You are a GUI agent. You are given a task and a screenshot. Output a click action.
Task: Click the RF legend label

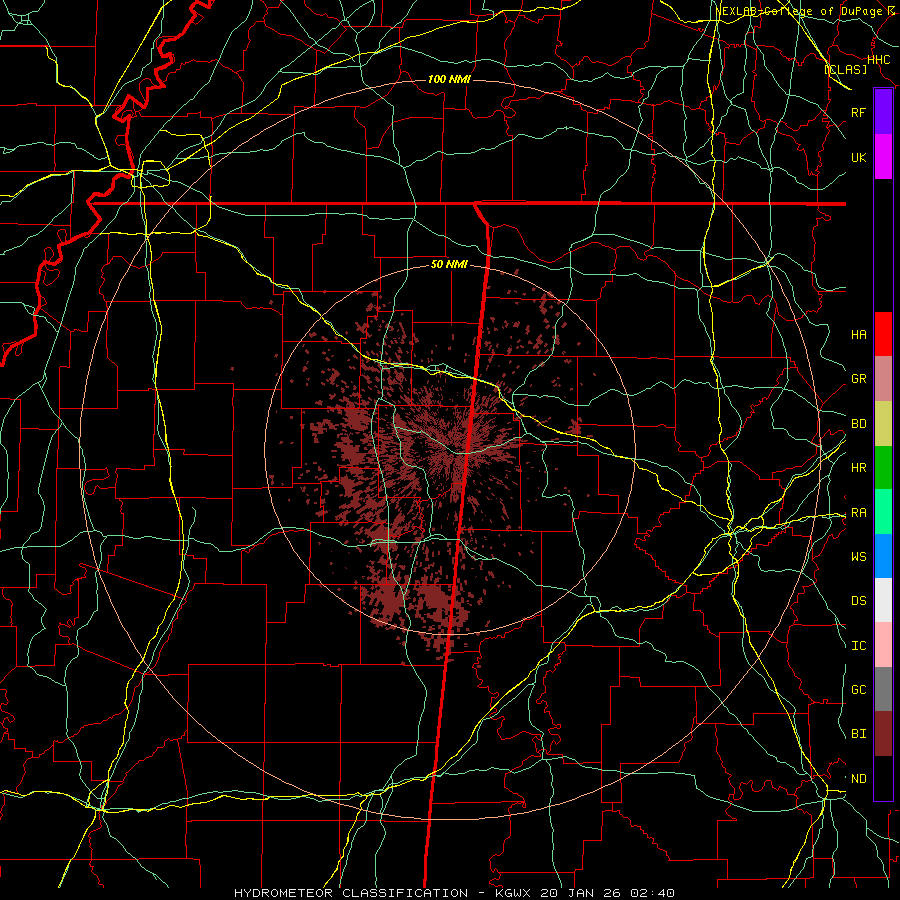(858, 113)
